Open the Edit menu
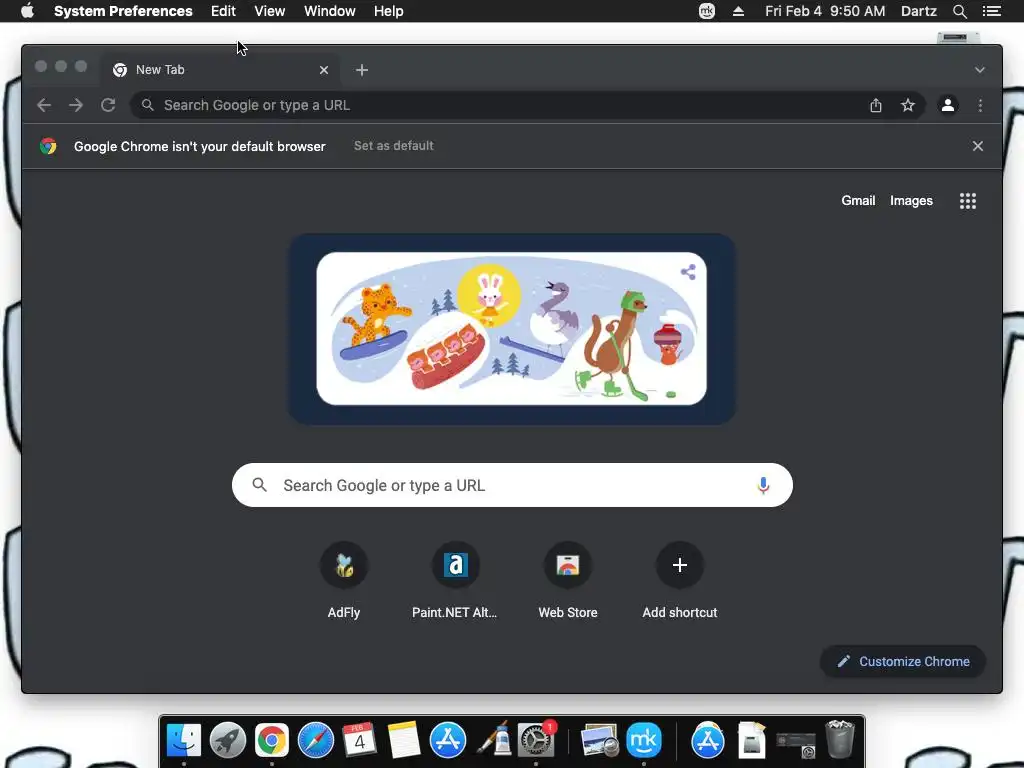 [223, 11]
